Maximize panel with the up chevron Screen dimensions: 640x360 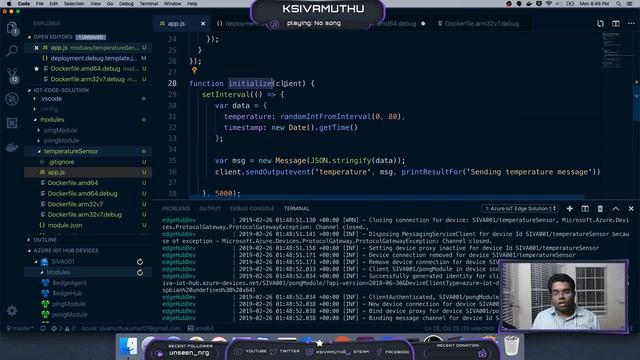616,209
